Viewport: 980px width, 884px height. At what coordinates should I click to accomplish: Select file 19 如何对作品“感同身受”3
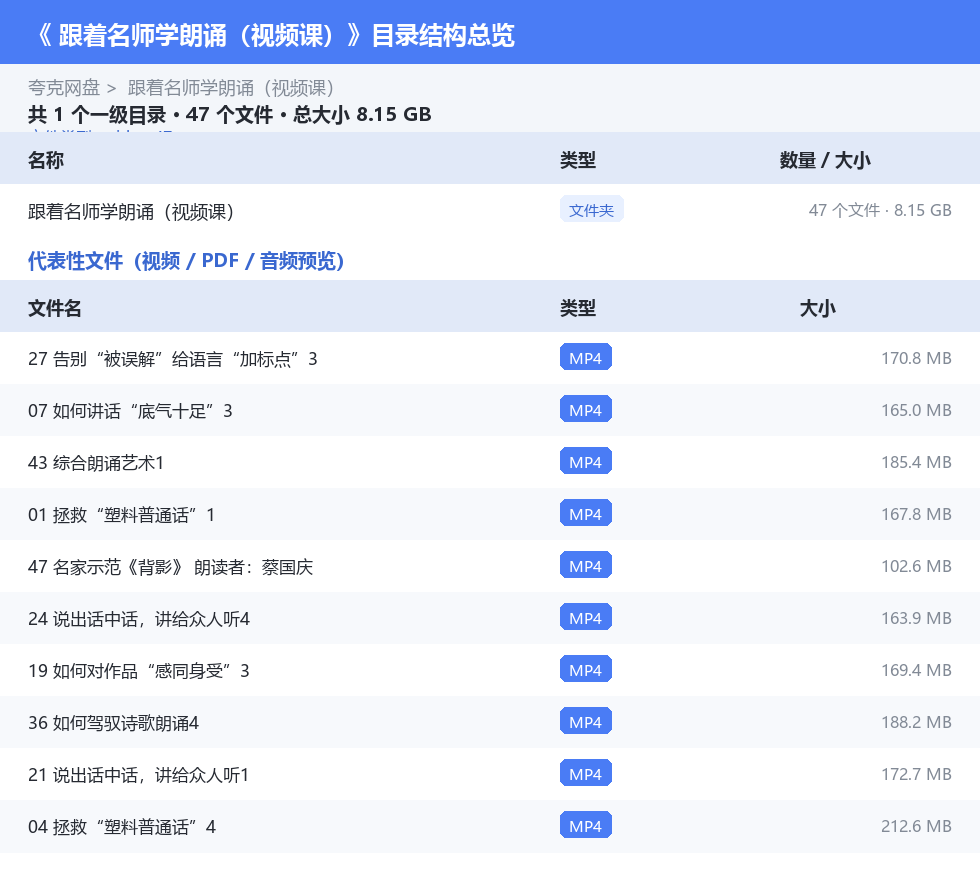[139, 671]
